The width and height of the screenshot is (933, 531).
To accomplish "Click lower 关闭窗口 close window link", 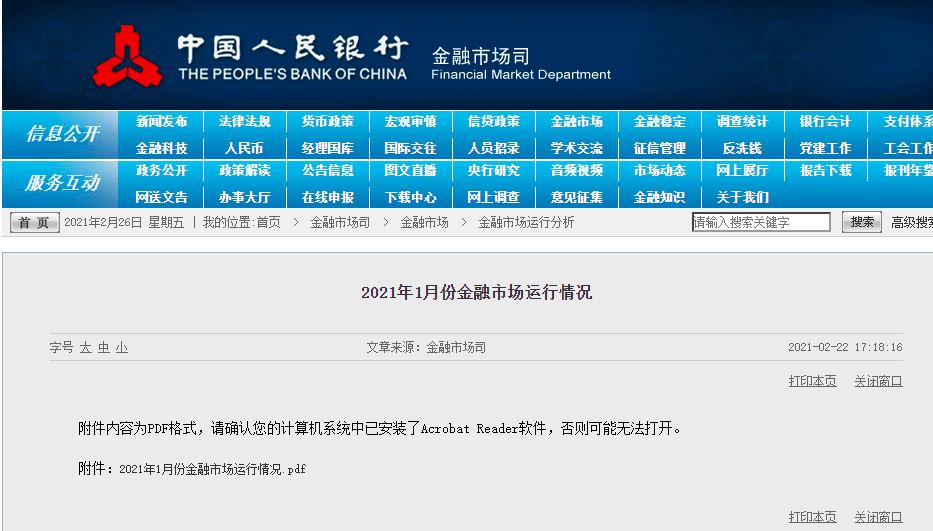I will [x=878, y=517].
